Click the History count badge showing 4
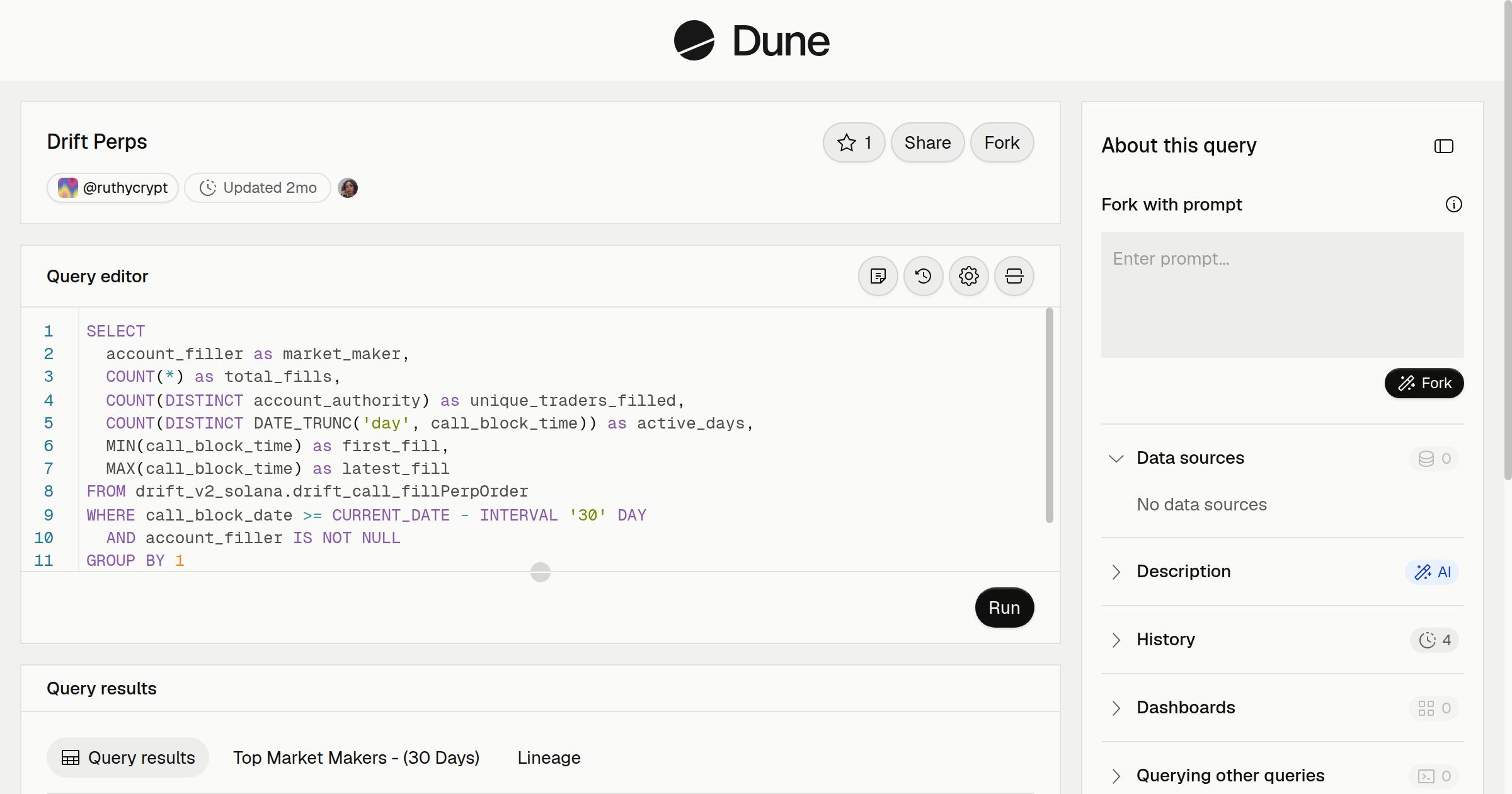This screenshot has height=794, width=1512. point(1435,640)
